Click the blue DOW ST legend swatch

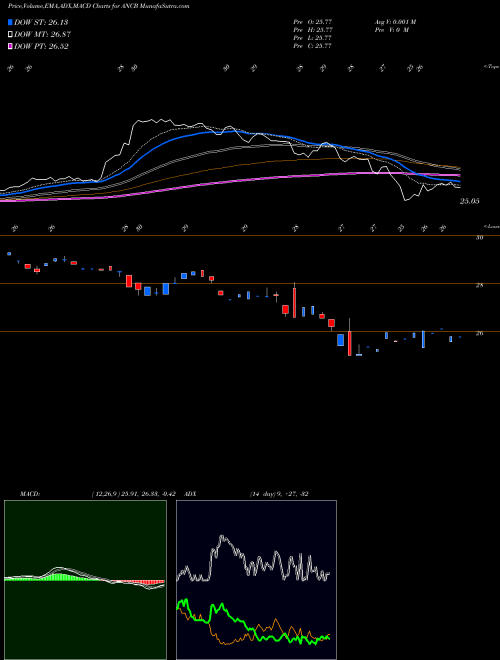click(x=10, y=22)
